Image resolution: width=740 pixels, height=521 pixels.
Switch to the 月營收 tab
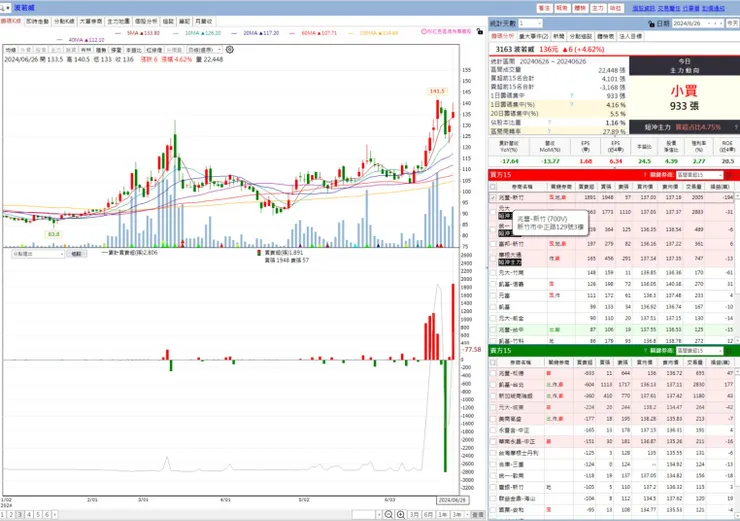coord(204,22)
